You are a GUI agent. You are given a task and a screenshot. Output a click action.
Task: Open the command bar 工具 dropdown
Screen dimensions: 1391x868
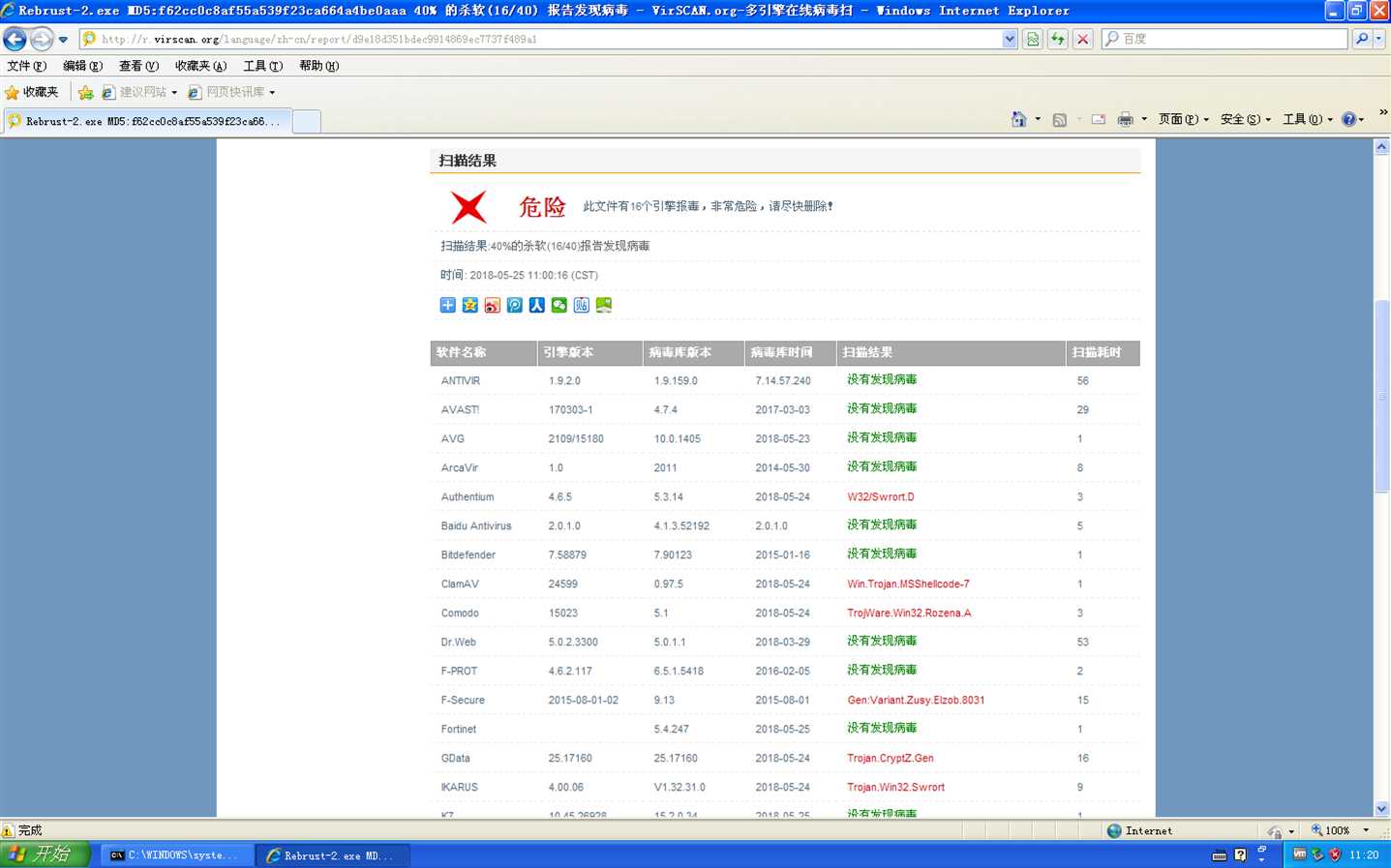(x=1308, y=119)
